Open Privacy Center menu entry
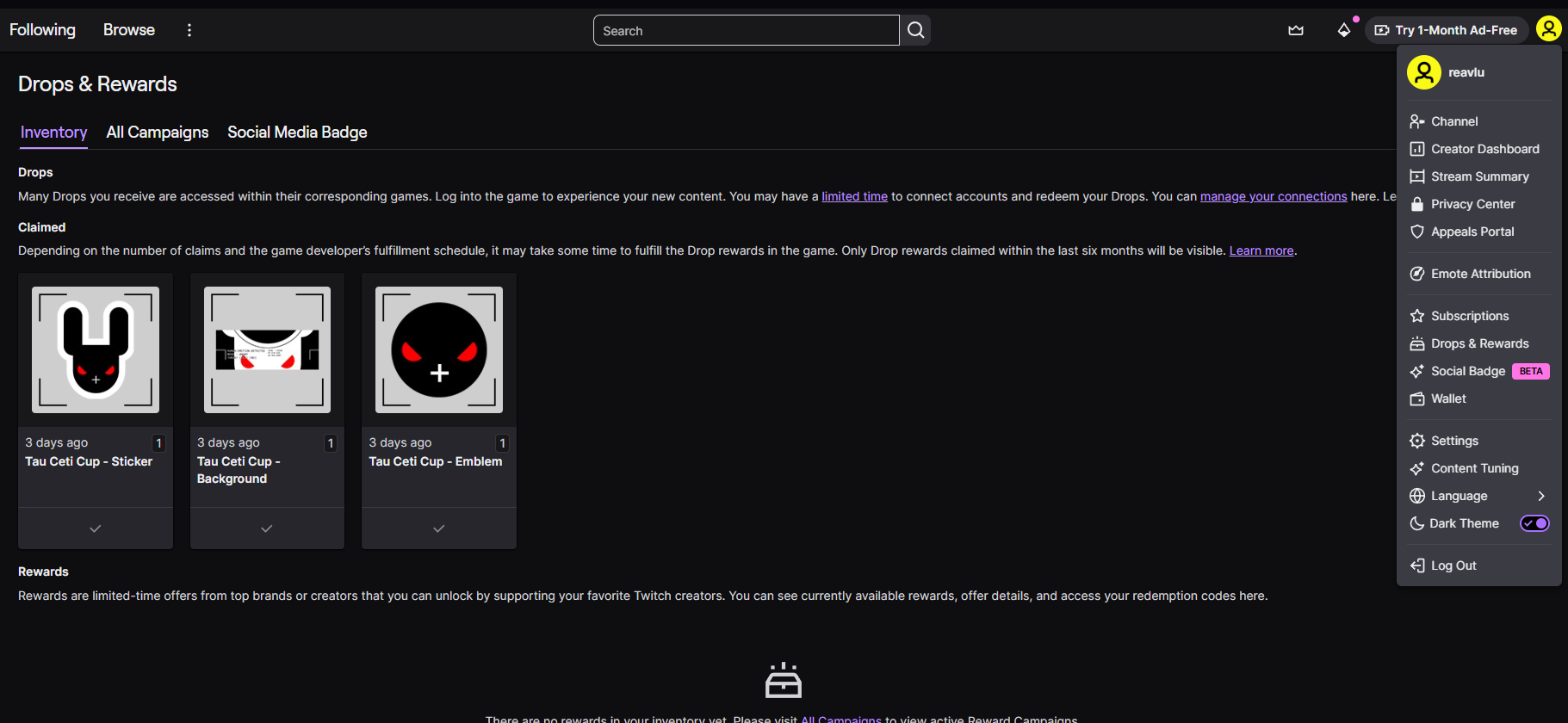 [x=1472, y=204]
